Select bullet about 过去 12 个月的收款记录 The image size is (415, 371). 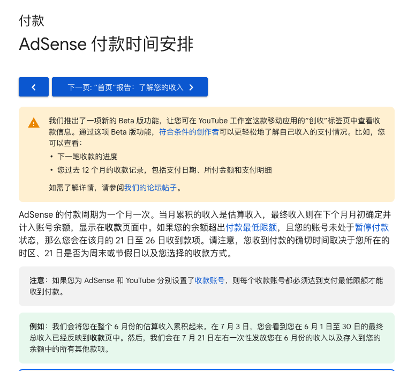click(165, 170)
